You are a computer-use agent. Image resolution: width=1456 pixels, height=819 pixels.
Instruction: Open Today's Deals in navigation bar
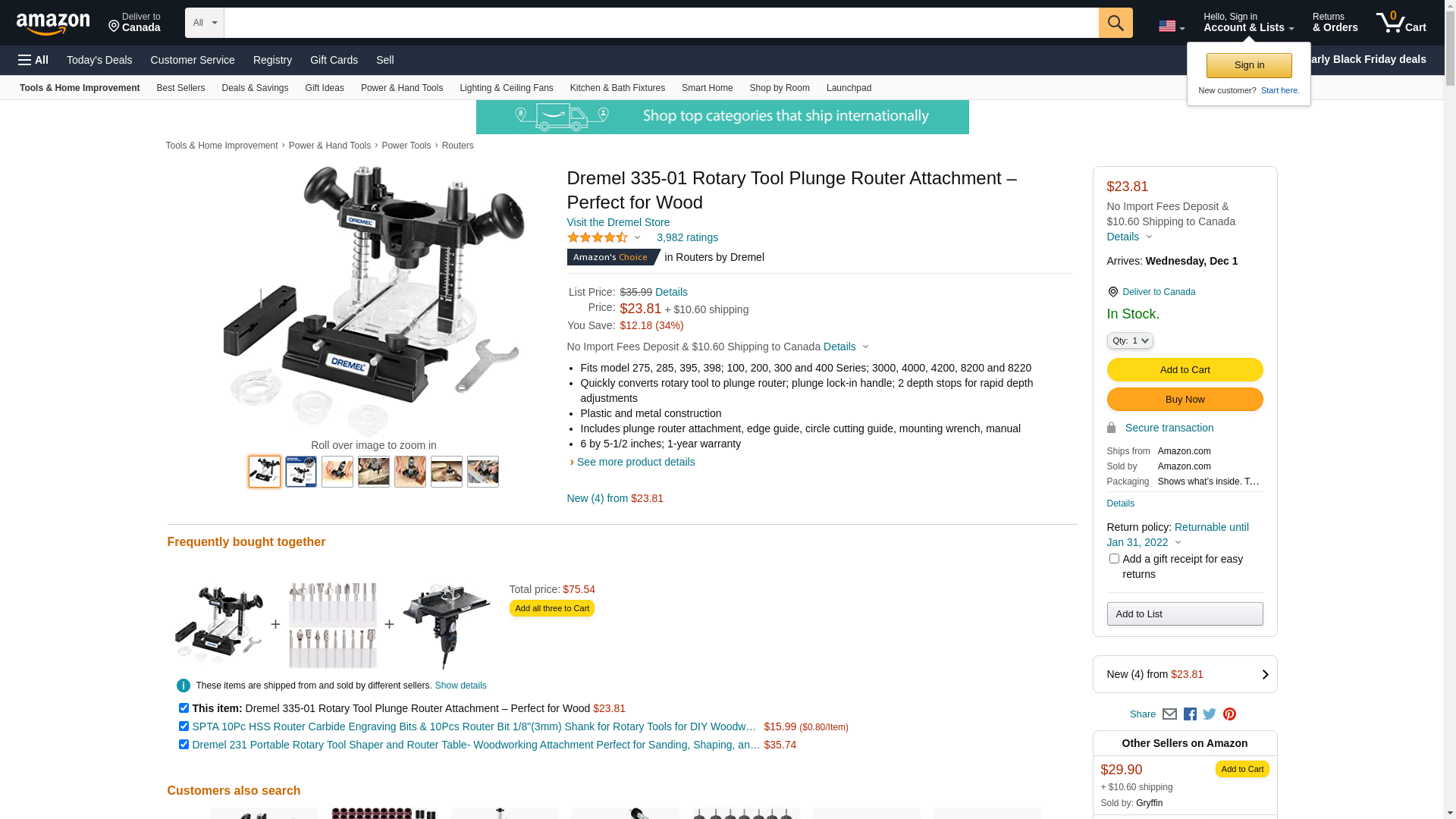(x=99, y=60)
